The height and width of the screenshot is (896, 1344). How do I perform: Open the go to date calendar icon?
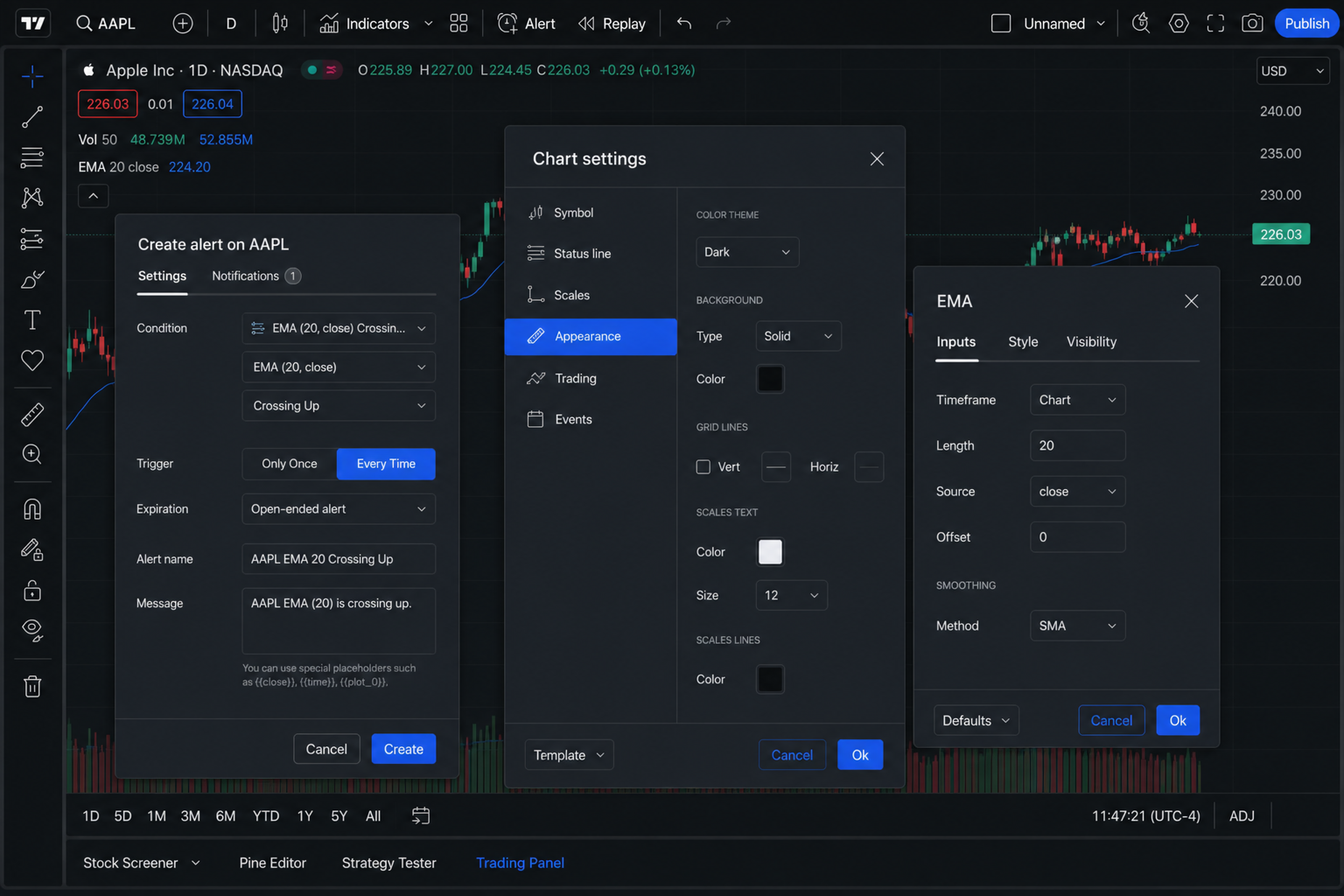421,815
